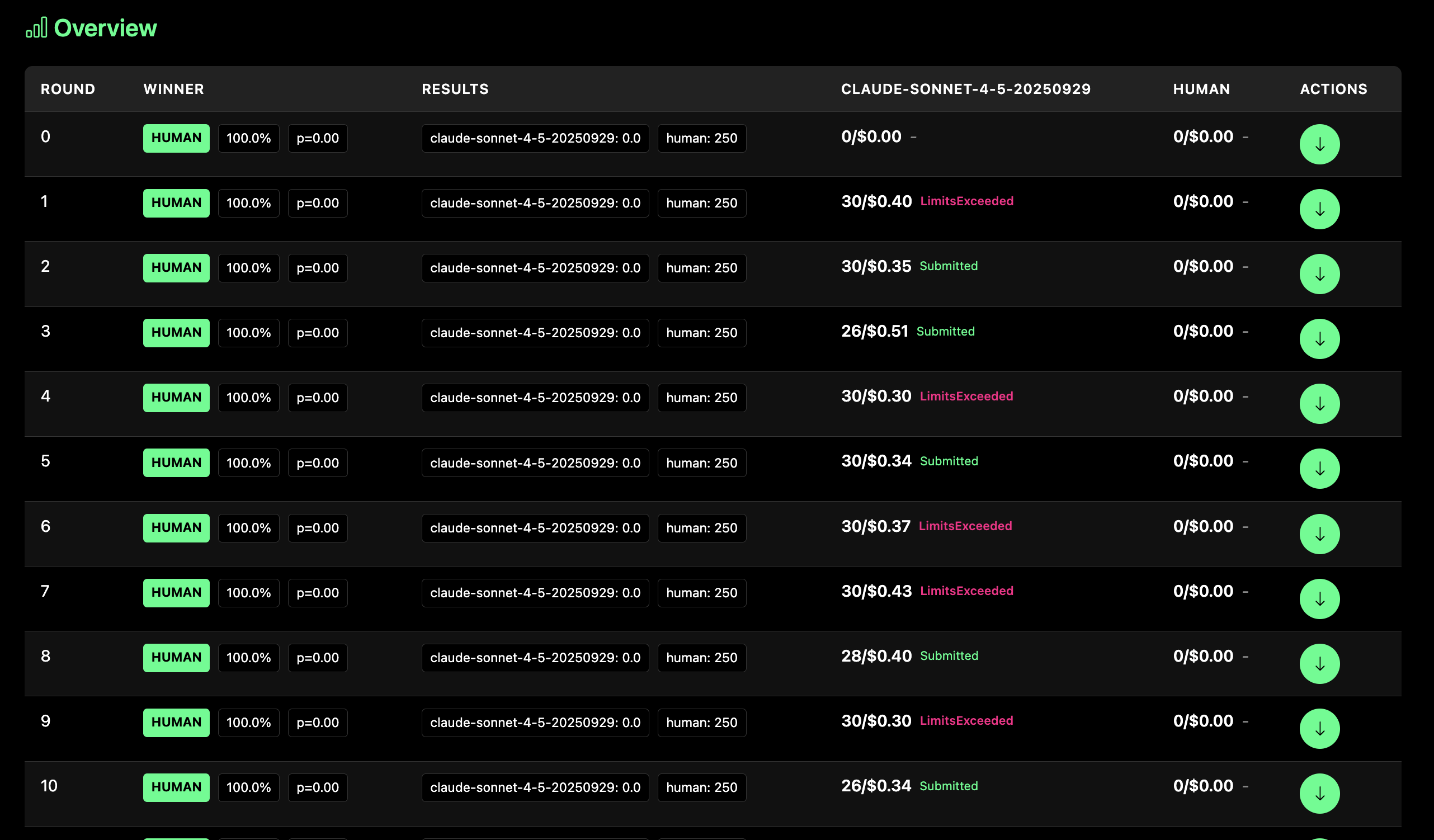
Task: Click the Submitted status in round 2
Action: (x=948, y=266)
